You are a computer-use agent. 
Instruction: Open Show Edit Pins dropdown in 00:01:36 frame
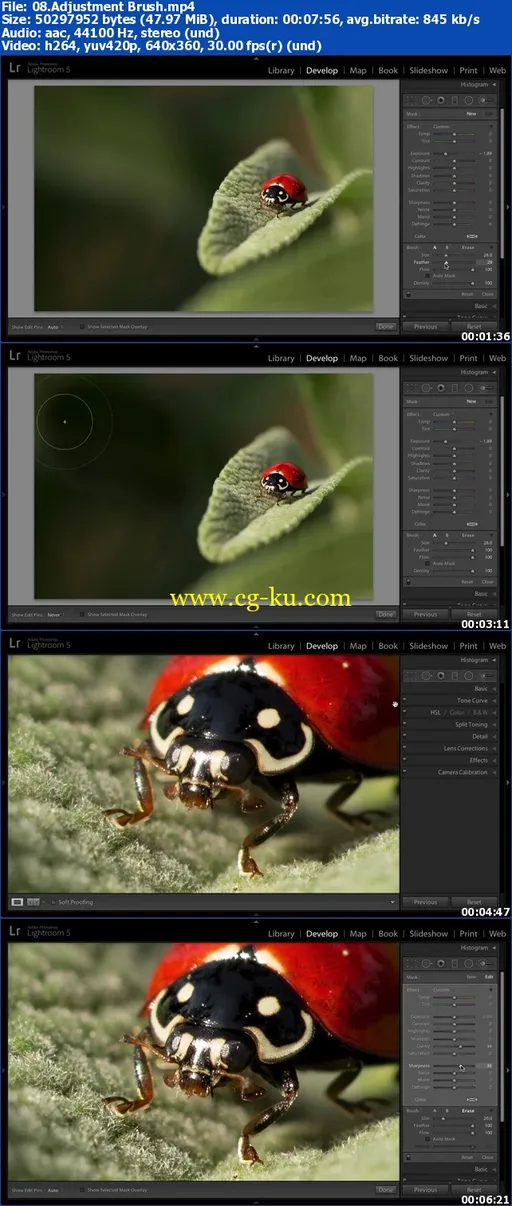(x=54, y=327)
